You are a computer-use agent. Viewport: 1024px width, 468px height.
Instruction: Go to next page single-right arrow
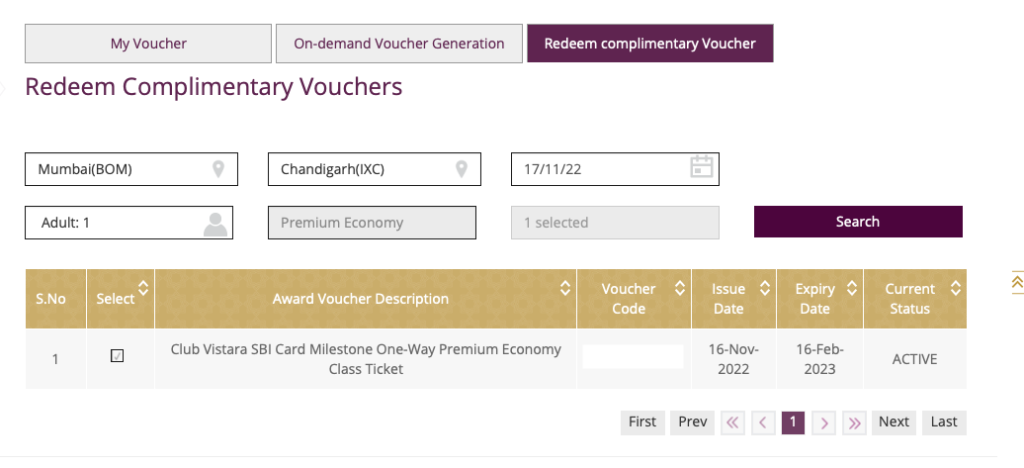pos(824,423)
